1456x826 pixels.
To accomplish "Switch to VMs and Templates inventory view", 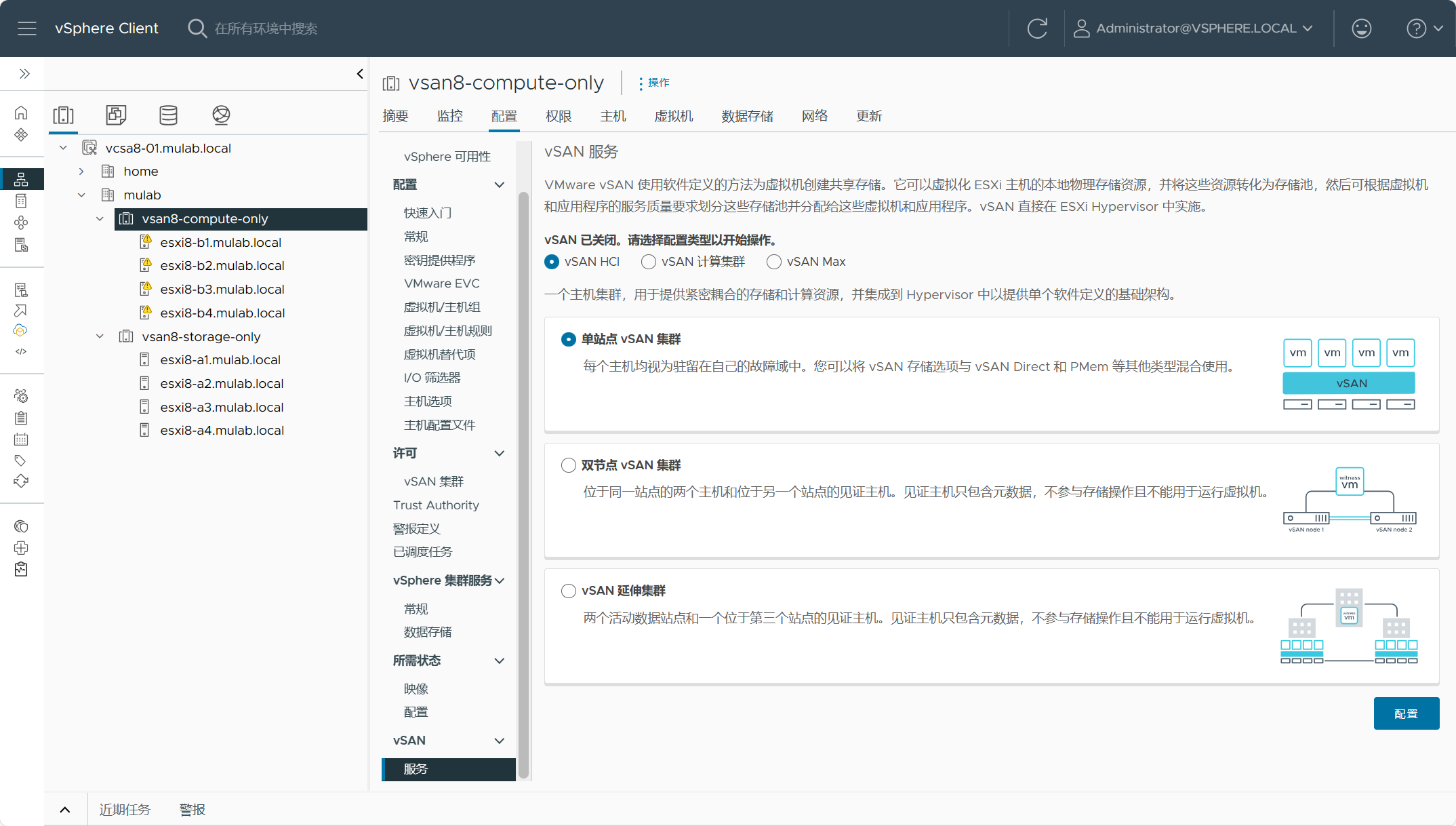I will (x=116, y=115).
